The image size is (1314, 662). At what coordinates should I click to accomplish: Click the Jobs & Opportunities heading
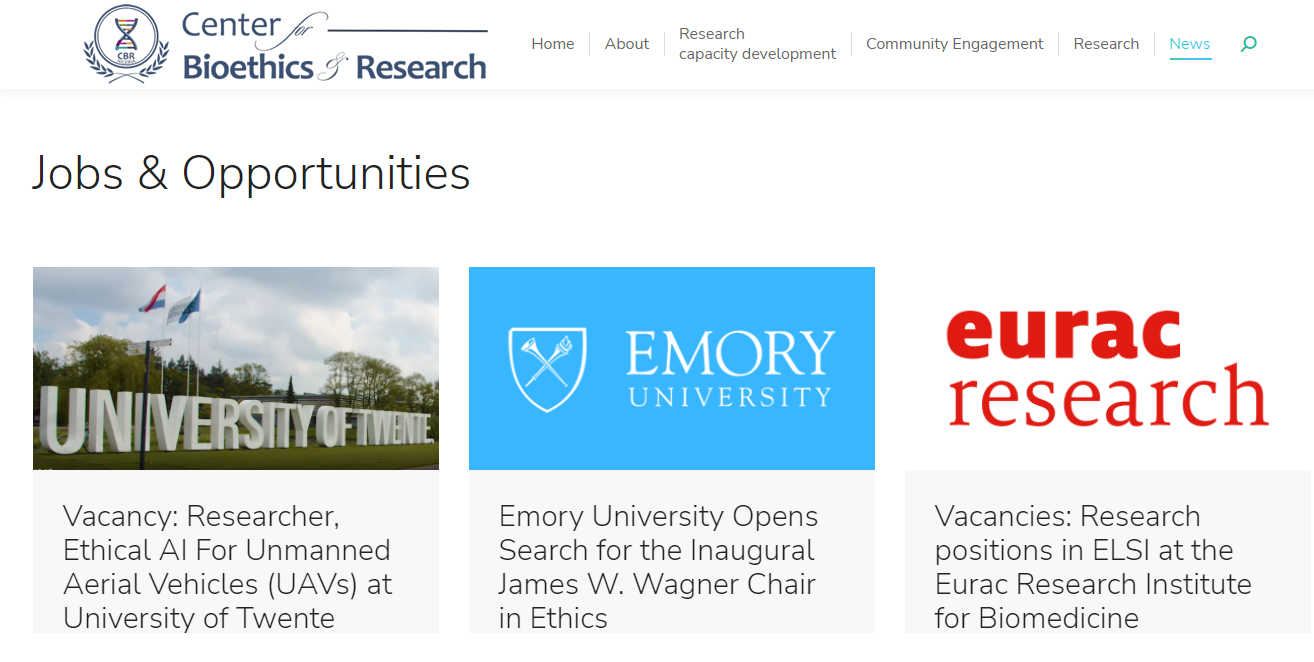click(251, 173)
